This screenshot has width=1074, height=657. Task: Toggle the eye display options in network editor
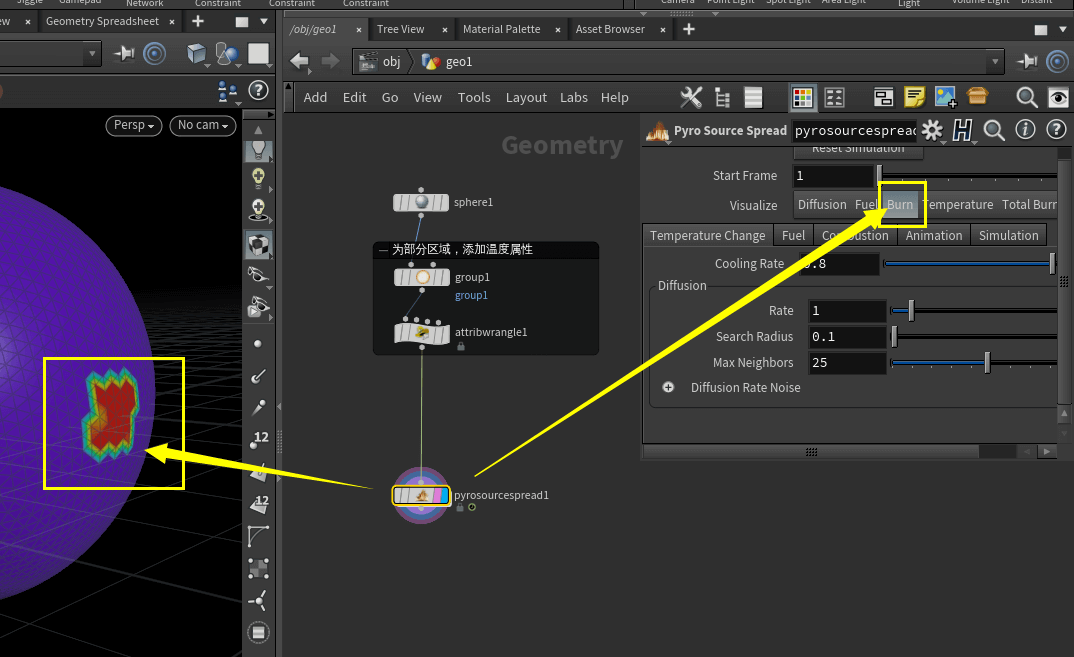pyautogui.click(x=1058, y=97)
